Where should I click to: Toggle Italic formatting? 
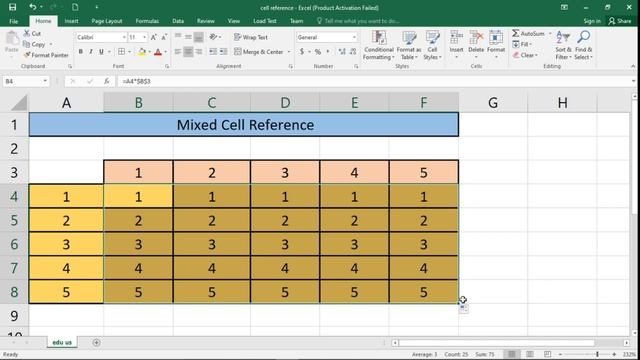(91, 52)
